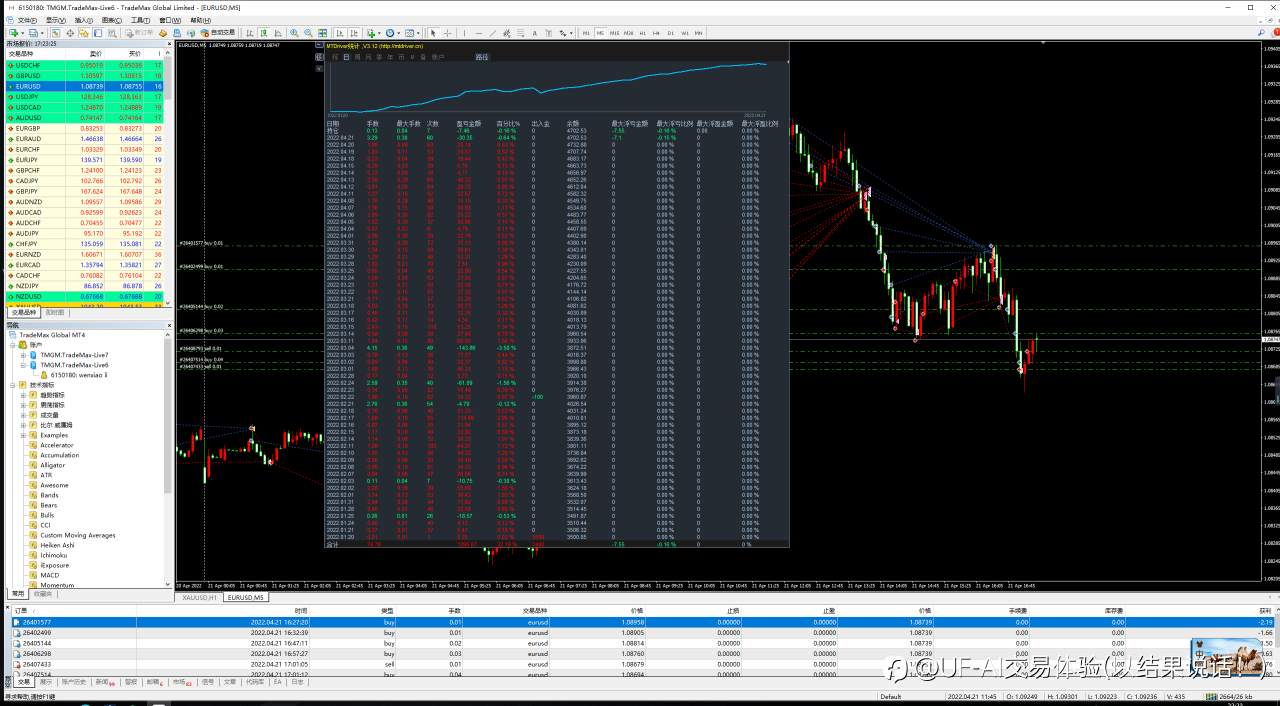Select the MACD indicator in Navigator
1280x706 pixels.
click(49, 575)
